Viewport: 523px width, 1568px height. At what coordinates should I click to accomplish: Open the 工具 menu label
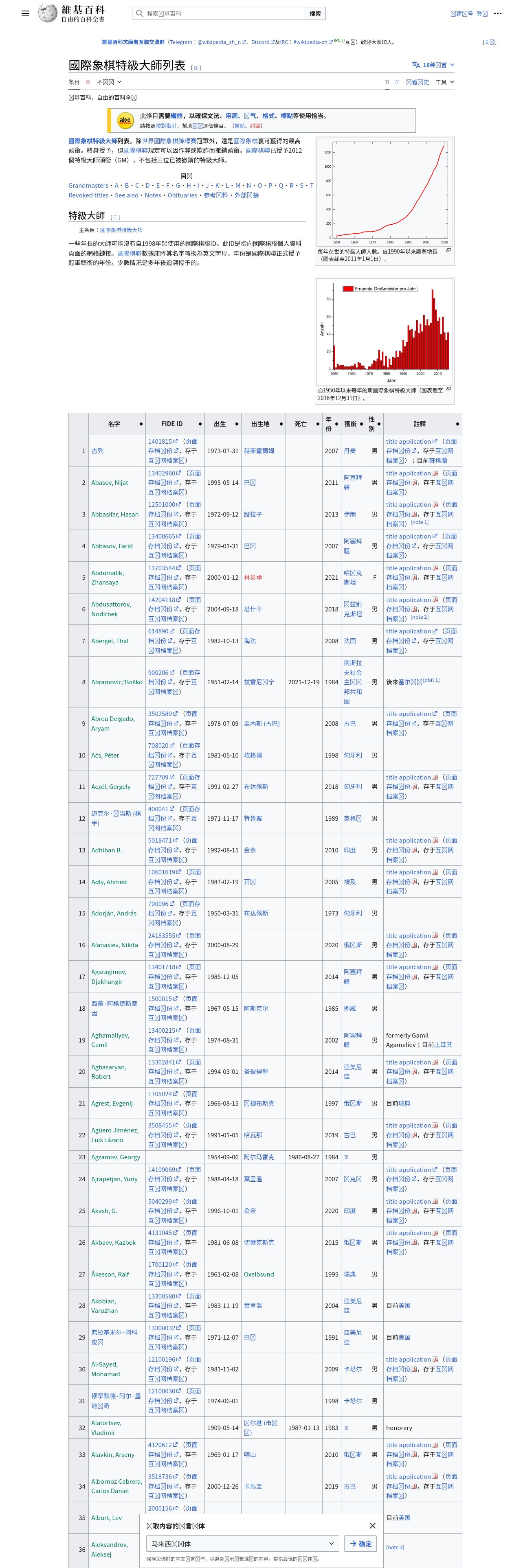(441, 81)
